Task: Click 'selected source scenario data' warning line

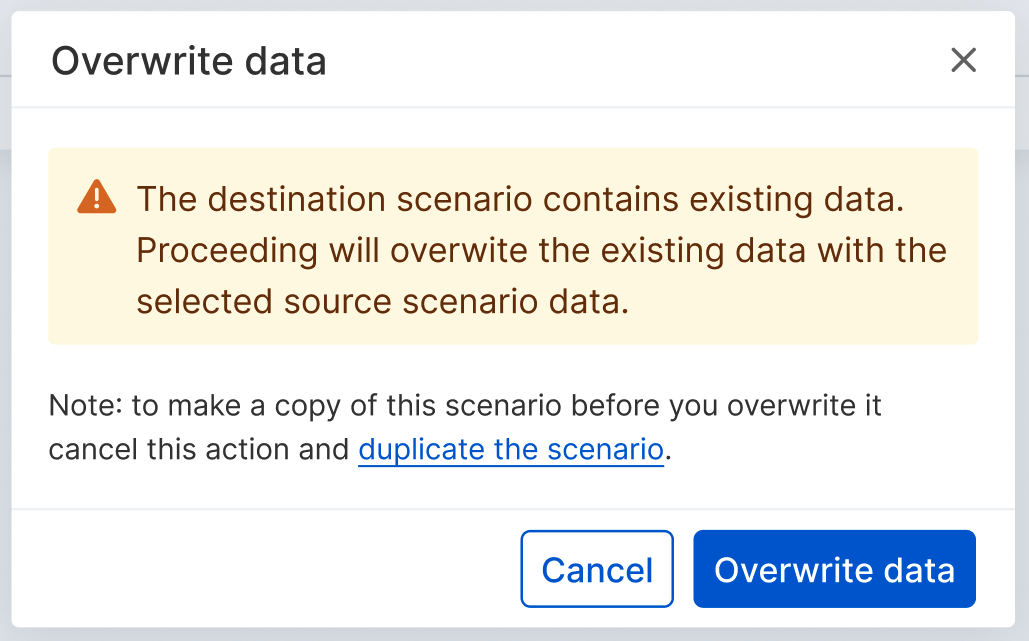Action: (x=383, y=302)
